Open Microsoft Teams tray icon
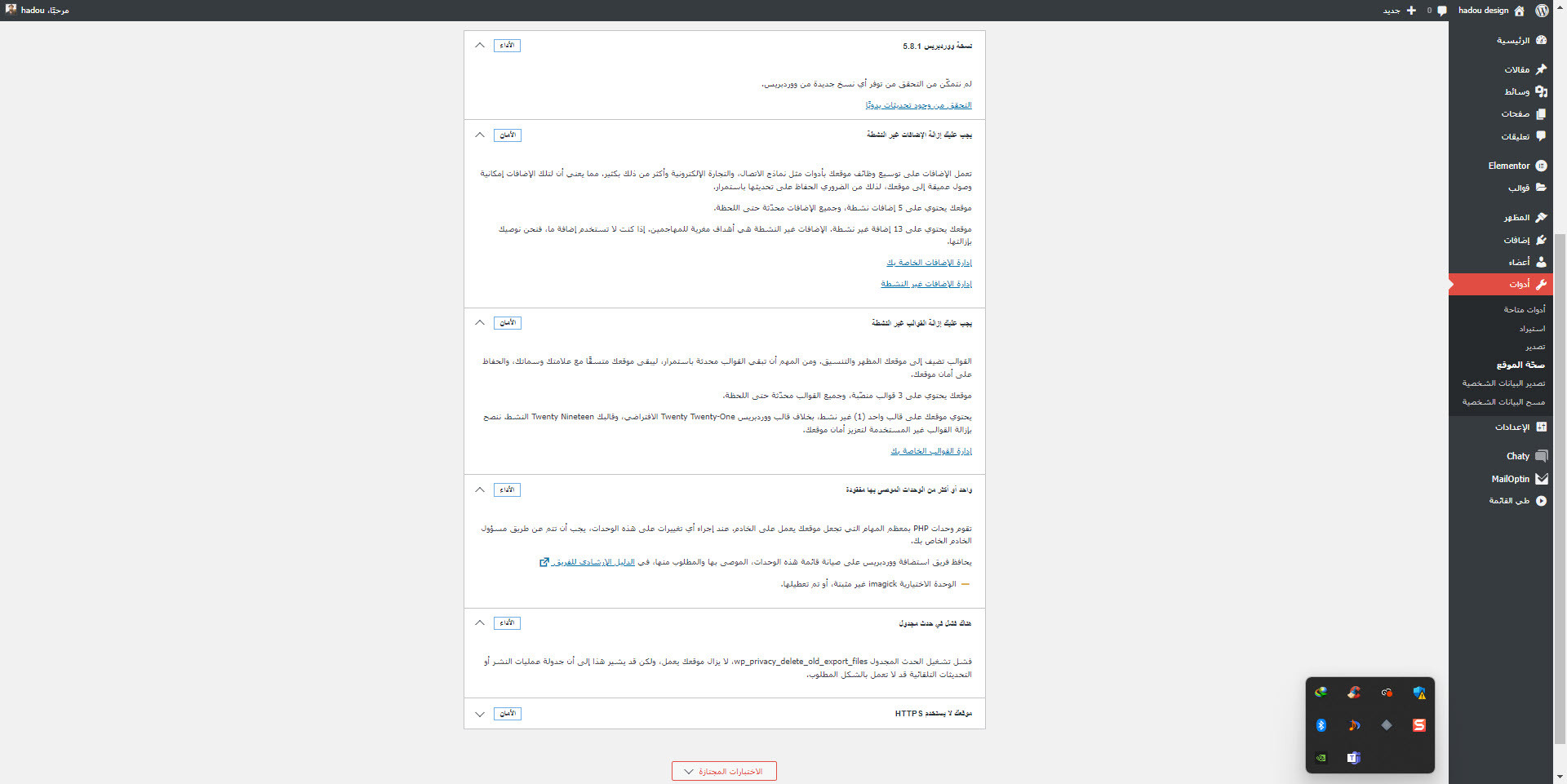This screenshot has height=784, width=1567. click(x=1354, y=758)
